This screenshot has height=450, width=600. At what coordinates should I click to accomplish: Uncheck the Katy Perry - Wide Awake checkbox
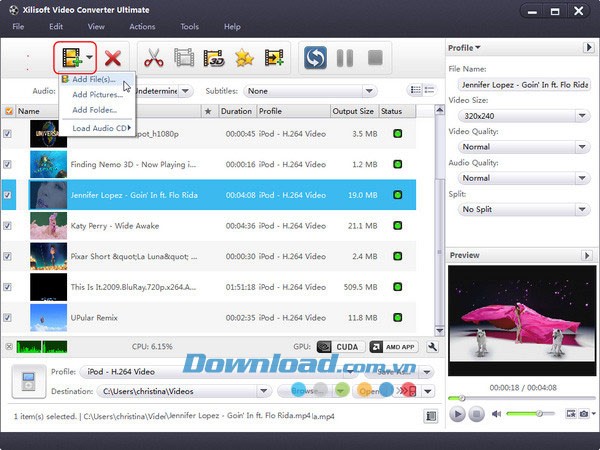point(7,226)
